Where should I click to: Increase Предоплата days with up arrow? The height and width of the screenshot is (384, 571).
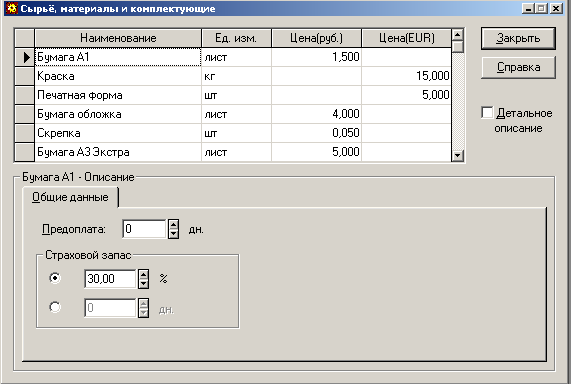[x=173, y=224]
